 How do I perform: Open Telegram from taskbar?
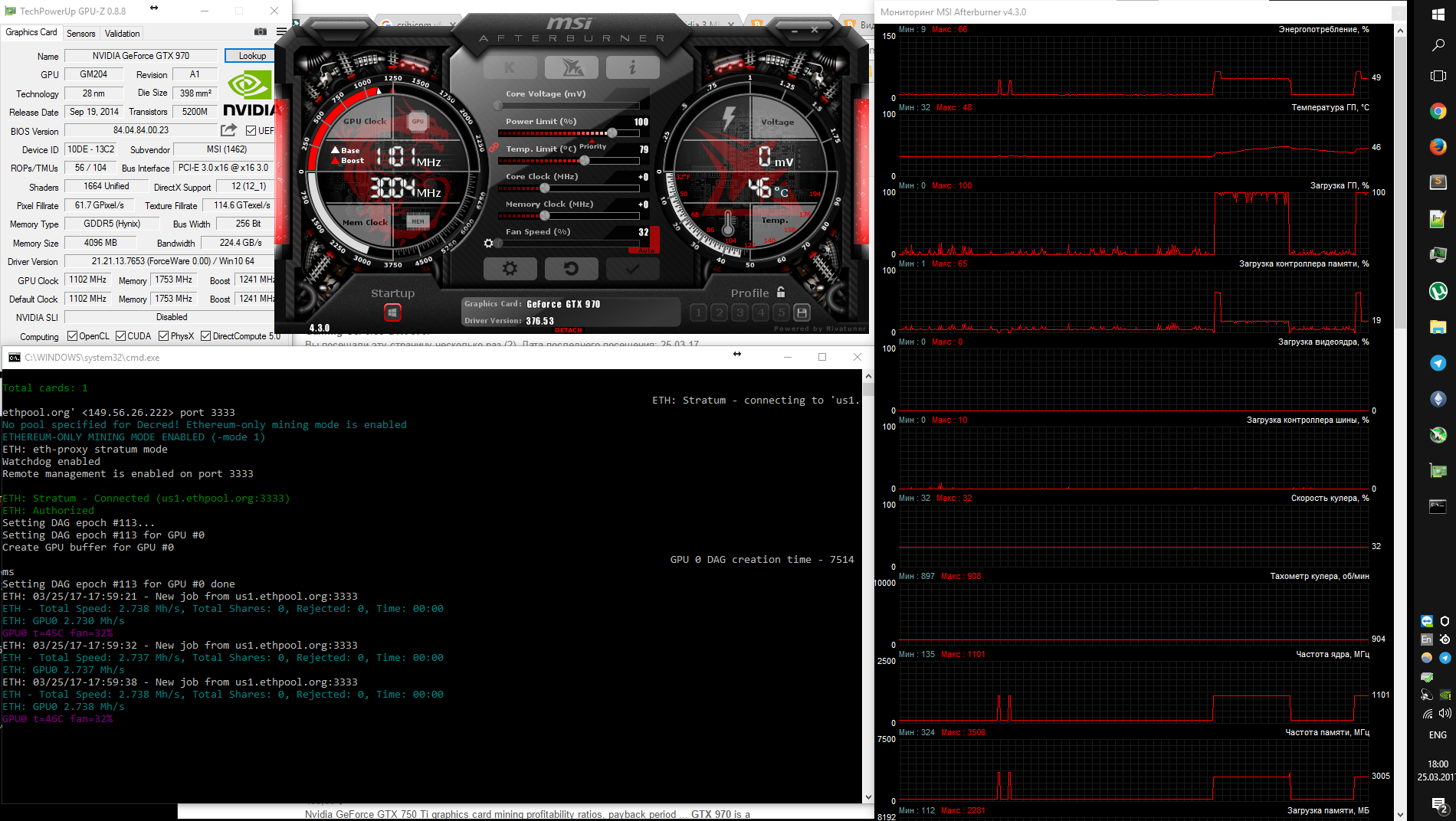[1438, 363]
